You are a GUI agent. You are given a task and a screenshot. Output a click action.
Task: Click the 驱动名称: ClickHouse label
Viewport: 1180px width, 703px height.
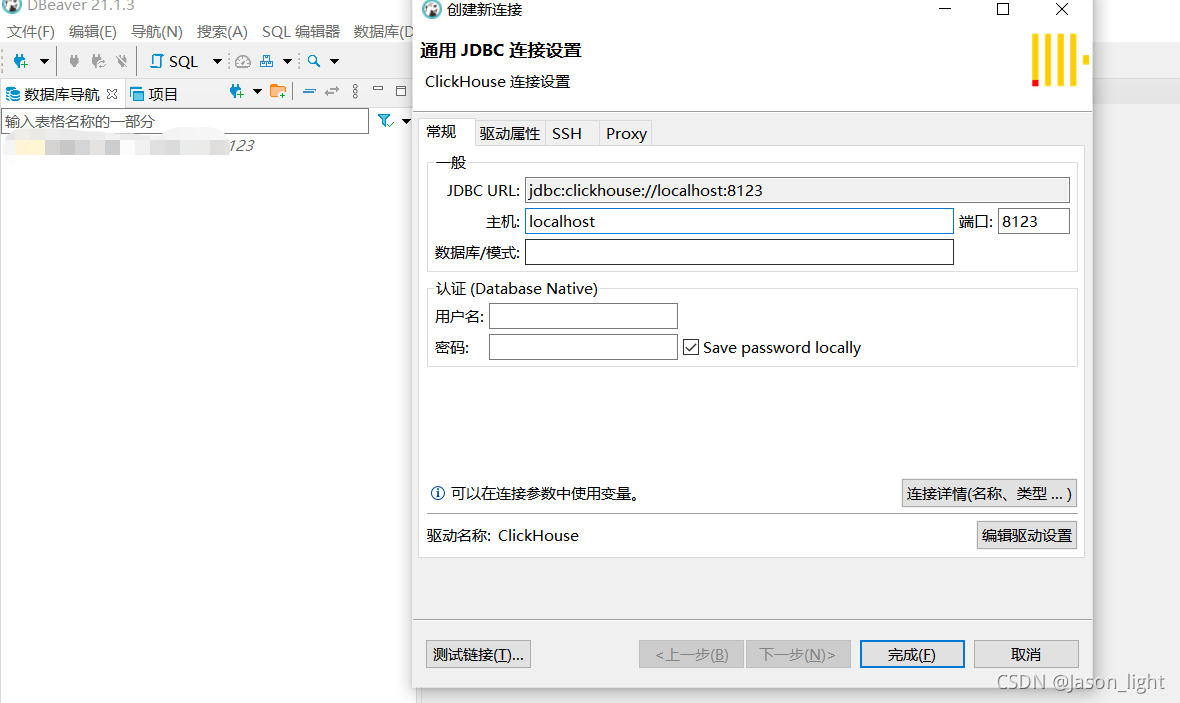click(503, 535)
